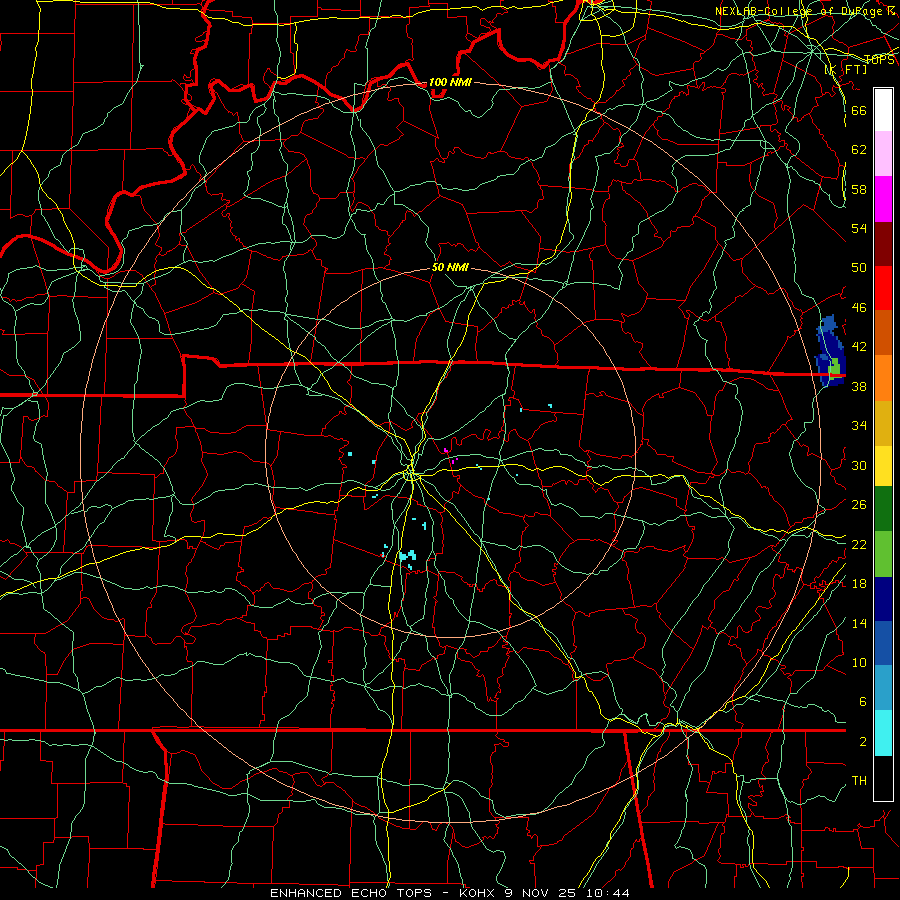Click the 30 legend value
Image resolution: width=900 pixels, height=900 pixels.
click(x=859, y=465)
